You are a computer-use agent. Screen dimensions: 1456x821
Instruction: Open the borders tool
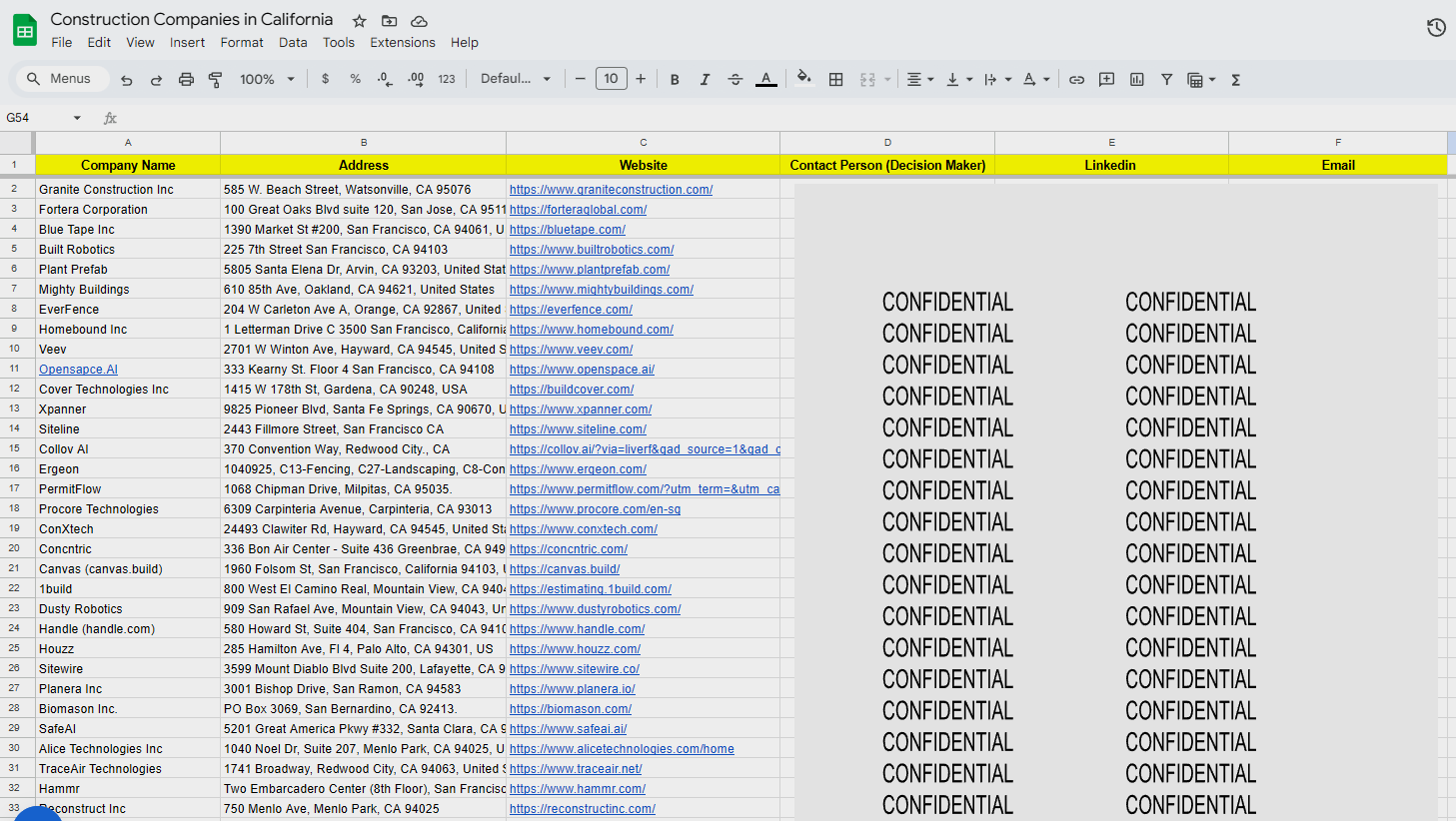[x=836, y=80]
